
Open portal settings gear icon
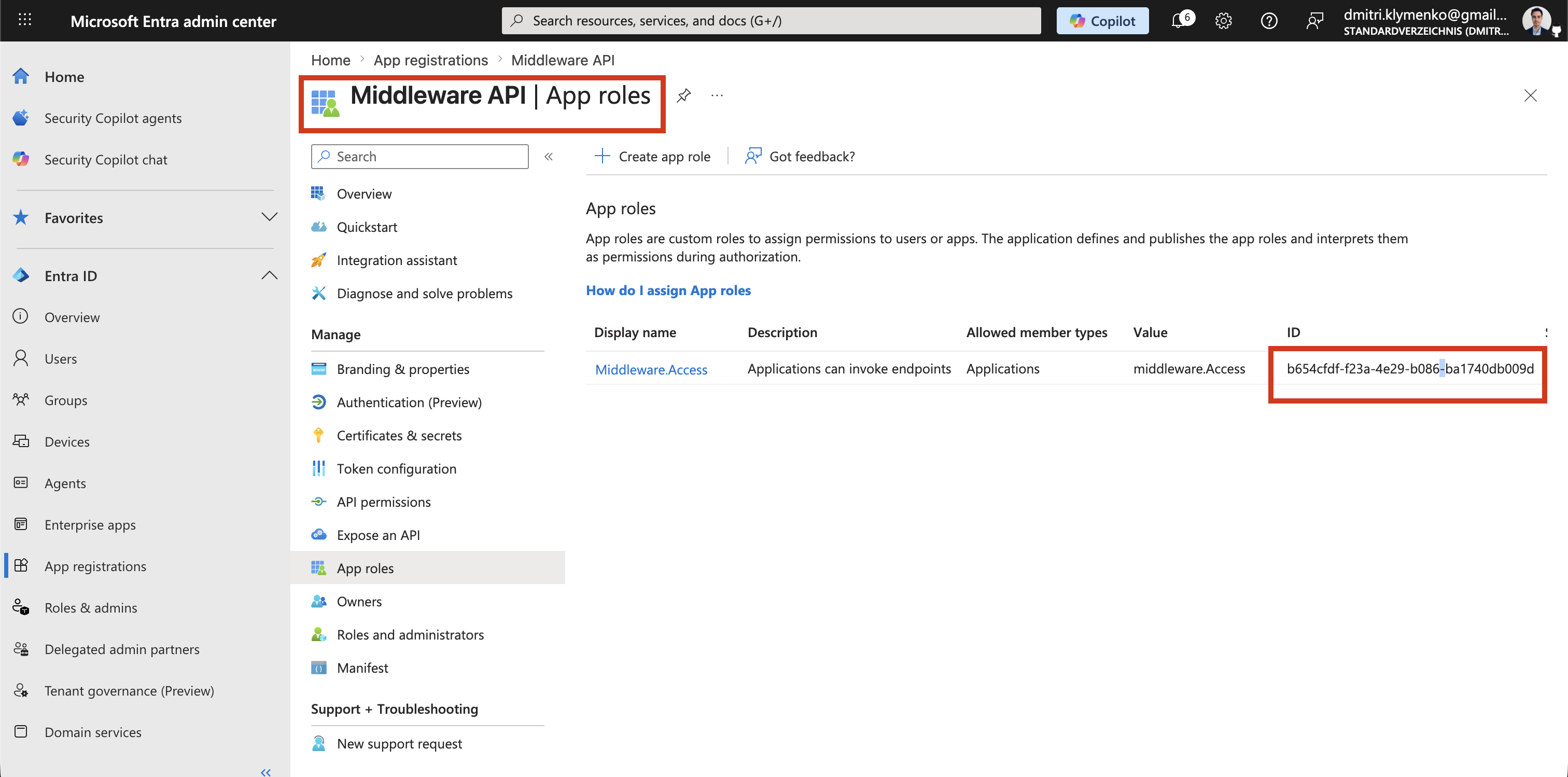click(x=1224, y=21)
